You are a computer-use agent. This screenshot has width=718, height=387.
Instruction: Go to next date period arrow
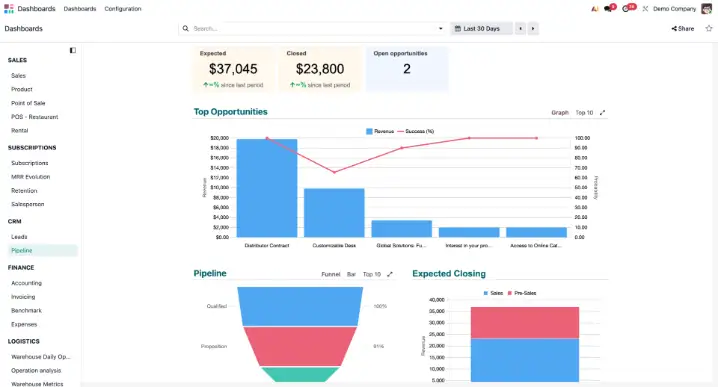pyautogui.click(x=533, y=28)
